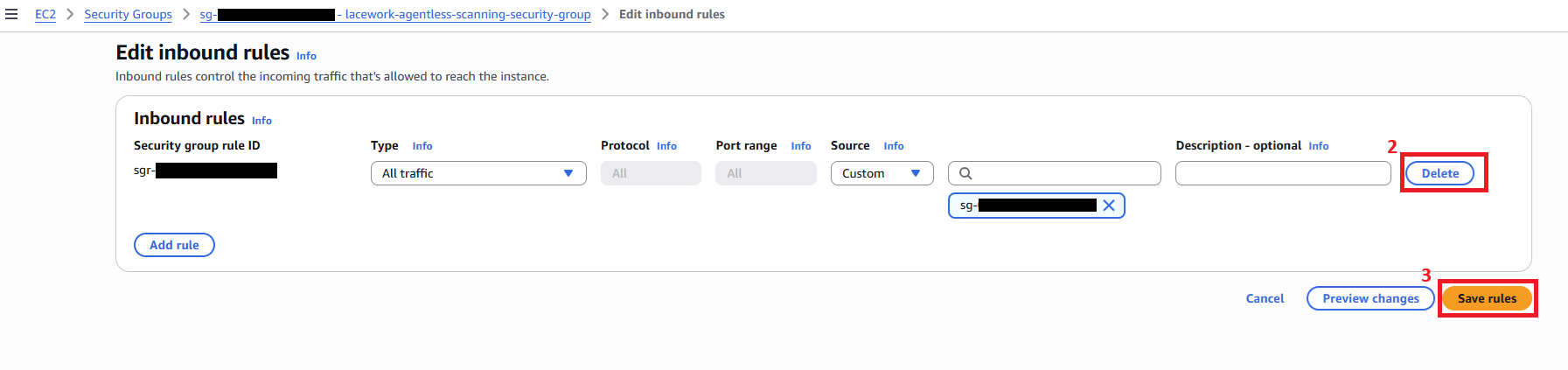Cancel editing inbound rules
1568x370 pixels.
click(1265, 298)
